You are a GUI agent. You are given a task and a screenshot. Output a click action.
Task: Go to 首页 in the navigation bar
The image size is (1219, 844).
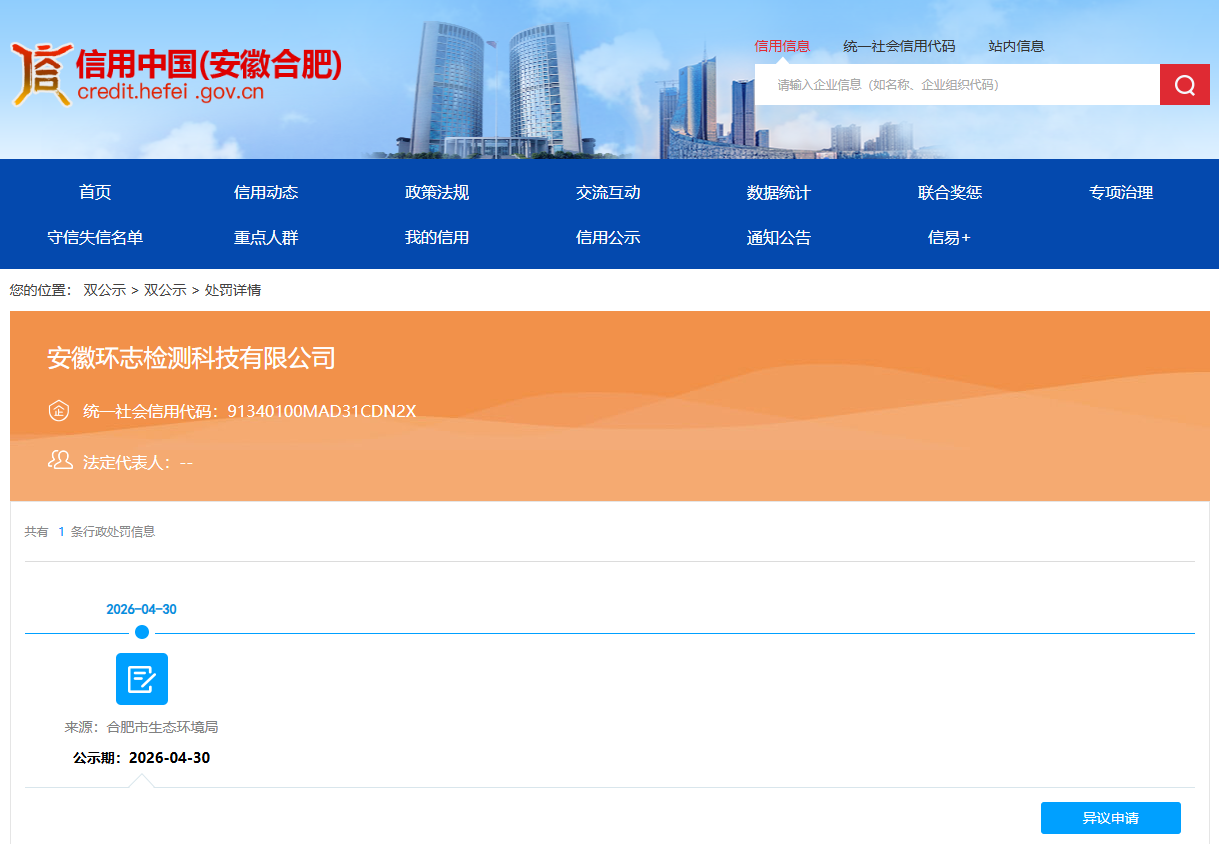95,193
